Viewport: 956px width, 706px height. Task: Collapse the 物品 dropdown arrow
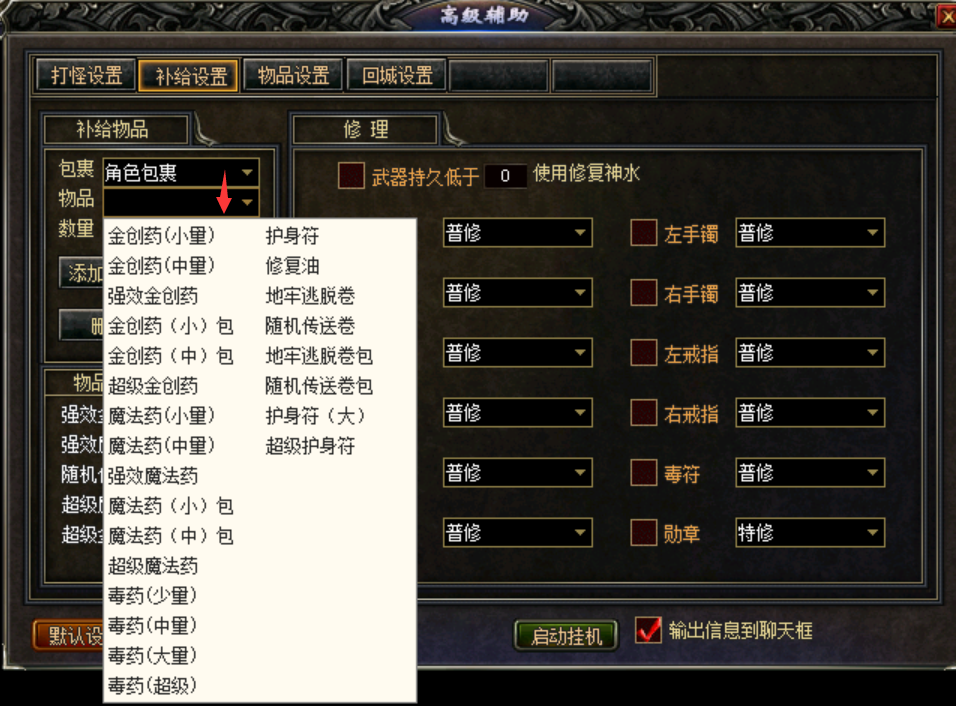pyautogui.click(x=247, y=202)
